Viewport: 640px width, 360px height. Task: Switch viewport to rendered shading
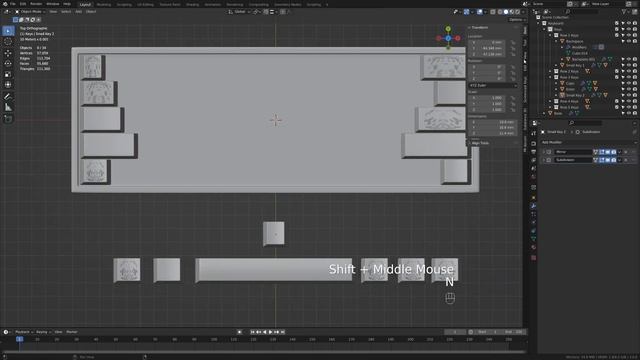tap(517, 12)
